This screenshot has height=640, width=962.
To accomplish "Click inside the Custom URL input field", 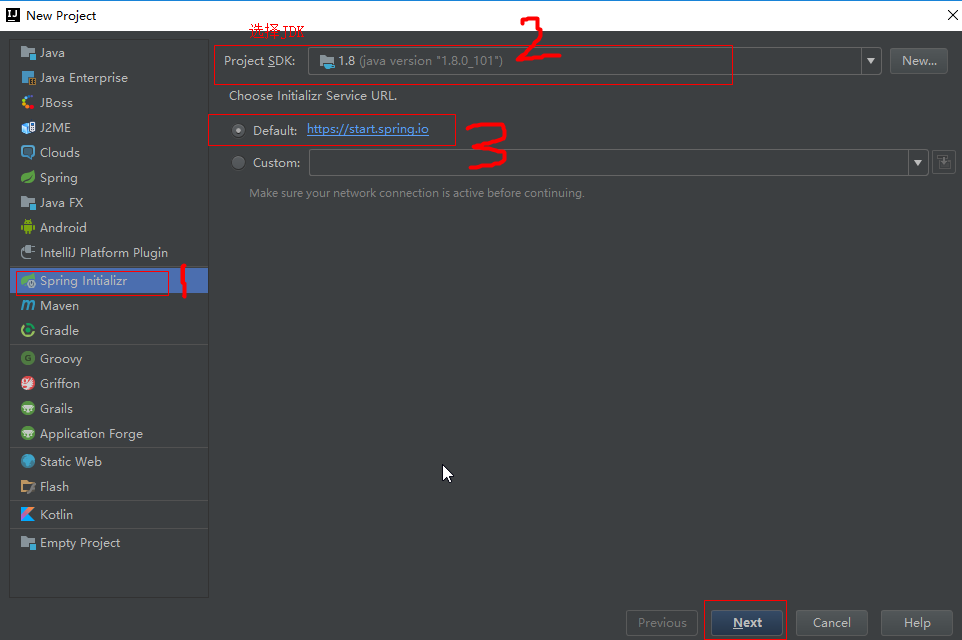I will 609,163.
